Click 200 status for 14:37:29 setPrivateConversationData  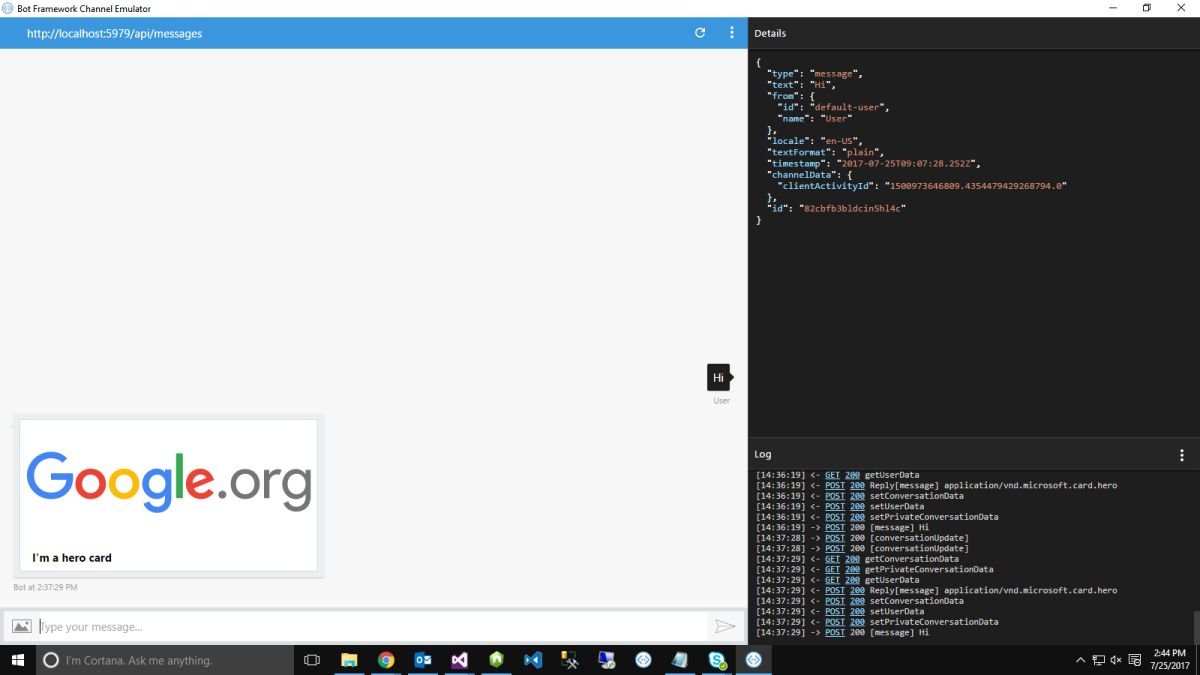point(857,622)
